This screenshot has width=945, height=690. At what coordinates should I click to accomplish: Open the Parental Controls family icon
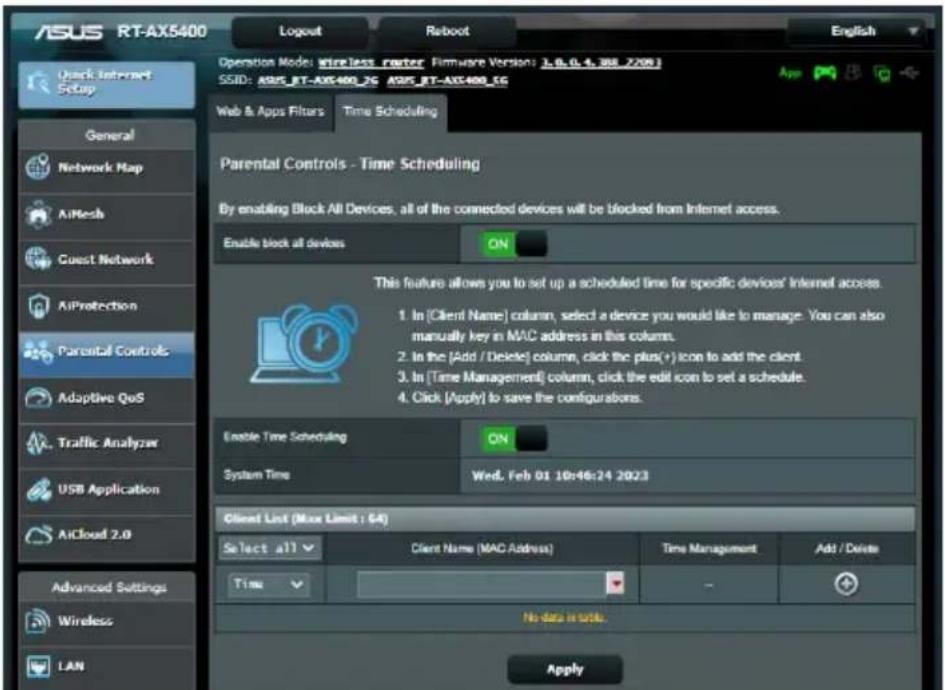[x=37, y=351]
